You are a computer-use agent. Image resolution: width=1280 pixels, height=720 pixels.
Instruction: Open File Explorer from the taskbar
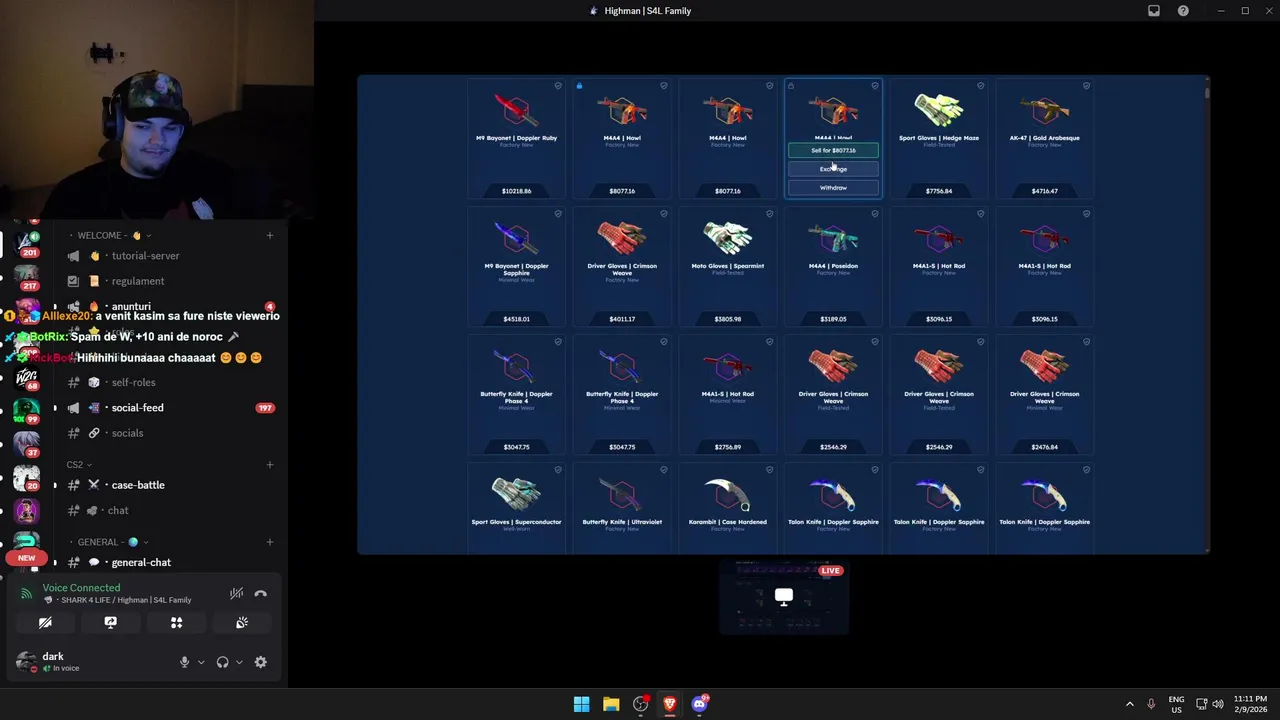coord(611,704)
